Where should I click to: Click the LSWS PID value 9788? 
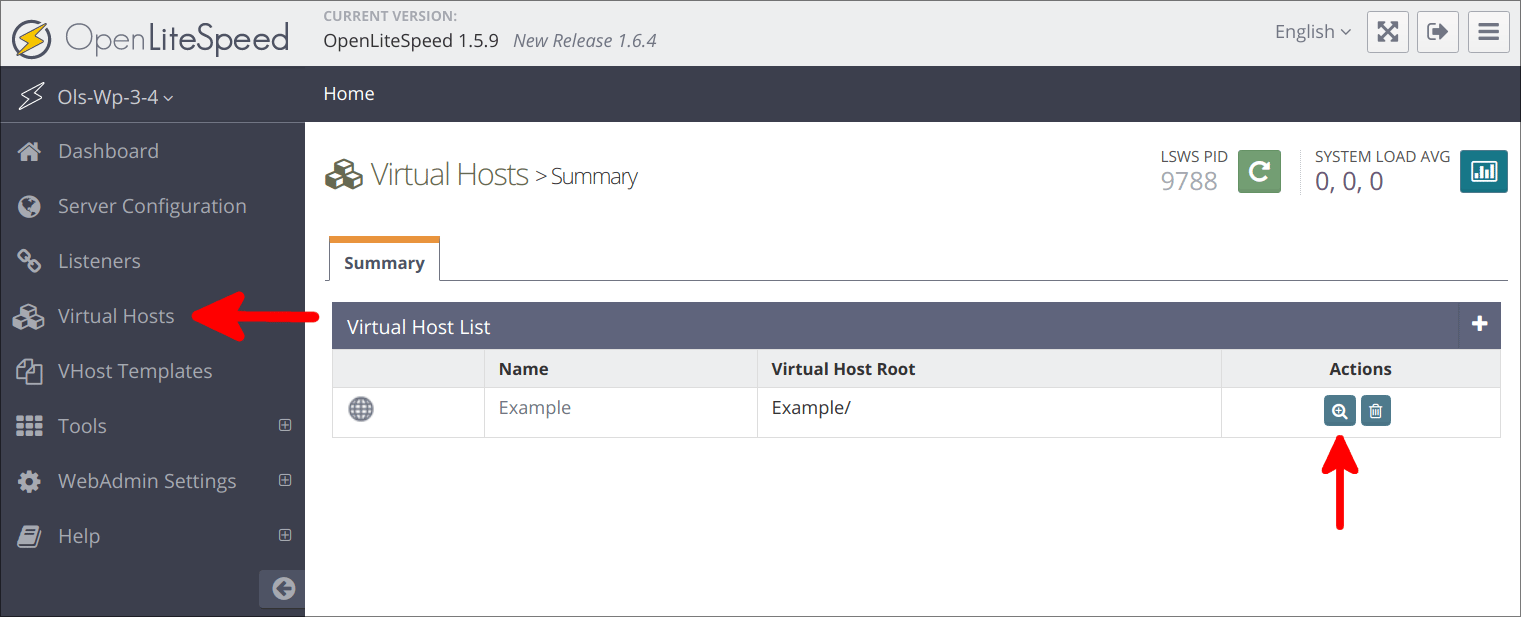pyautogui.click(x=1189, y=181)
